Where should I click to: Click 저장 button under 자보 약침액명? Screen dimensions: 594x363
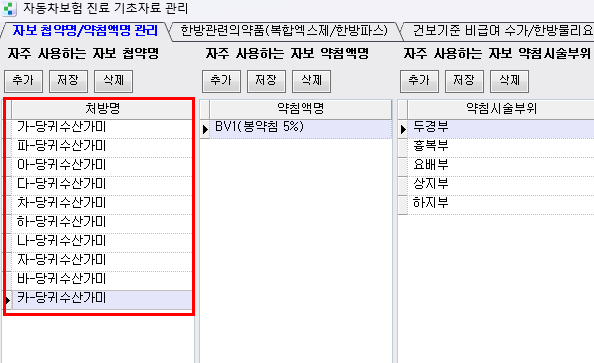(266, 81)
